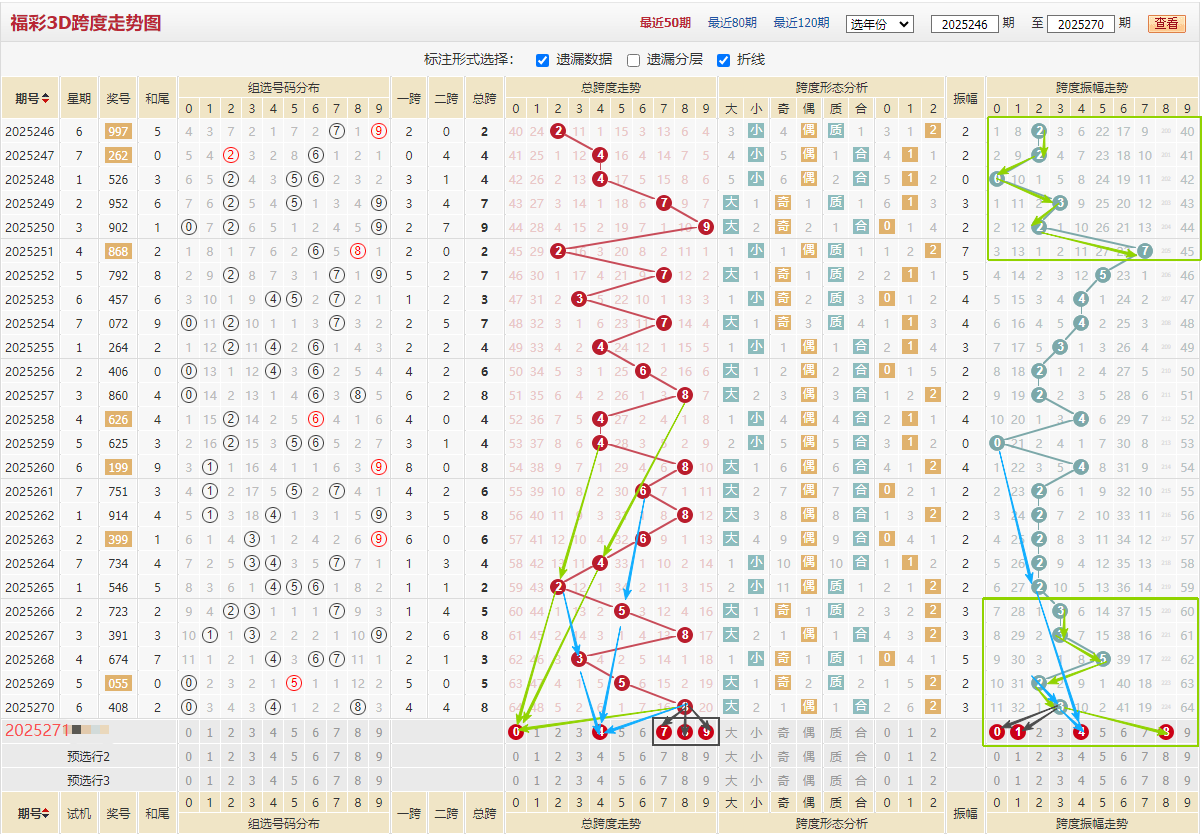Click the top 振幅 column header

(x=966, y=99)
